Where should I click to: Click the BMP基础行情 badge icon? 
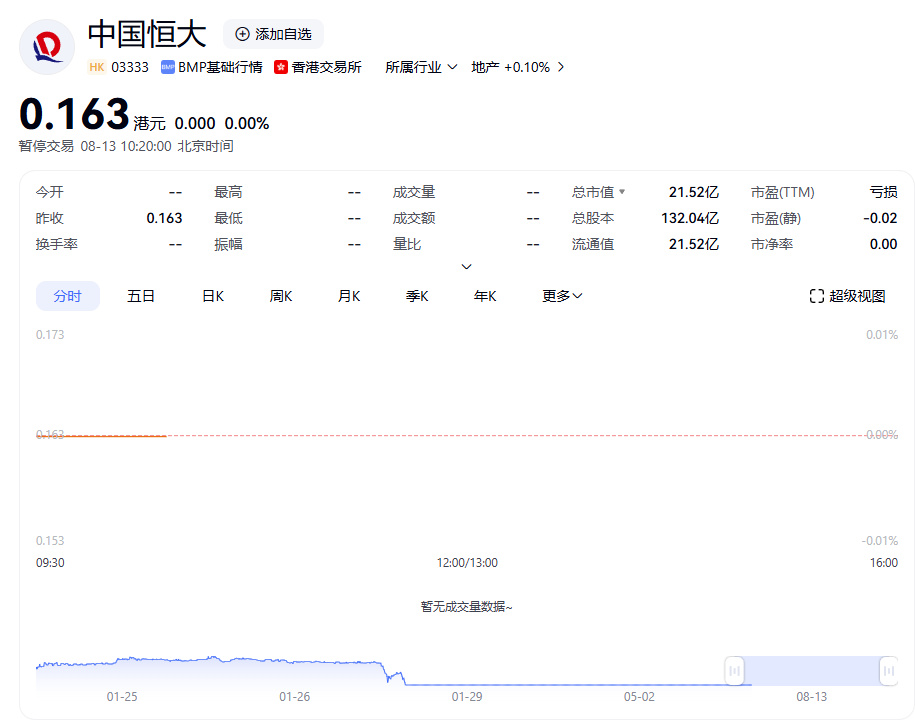point(167,67)
